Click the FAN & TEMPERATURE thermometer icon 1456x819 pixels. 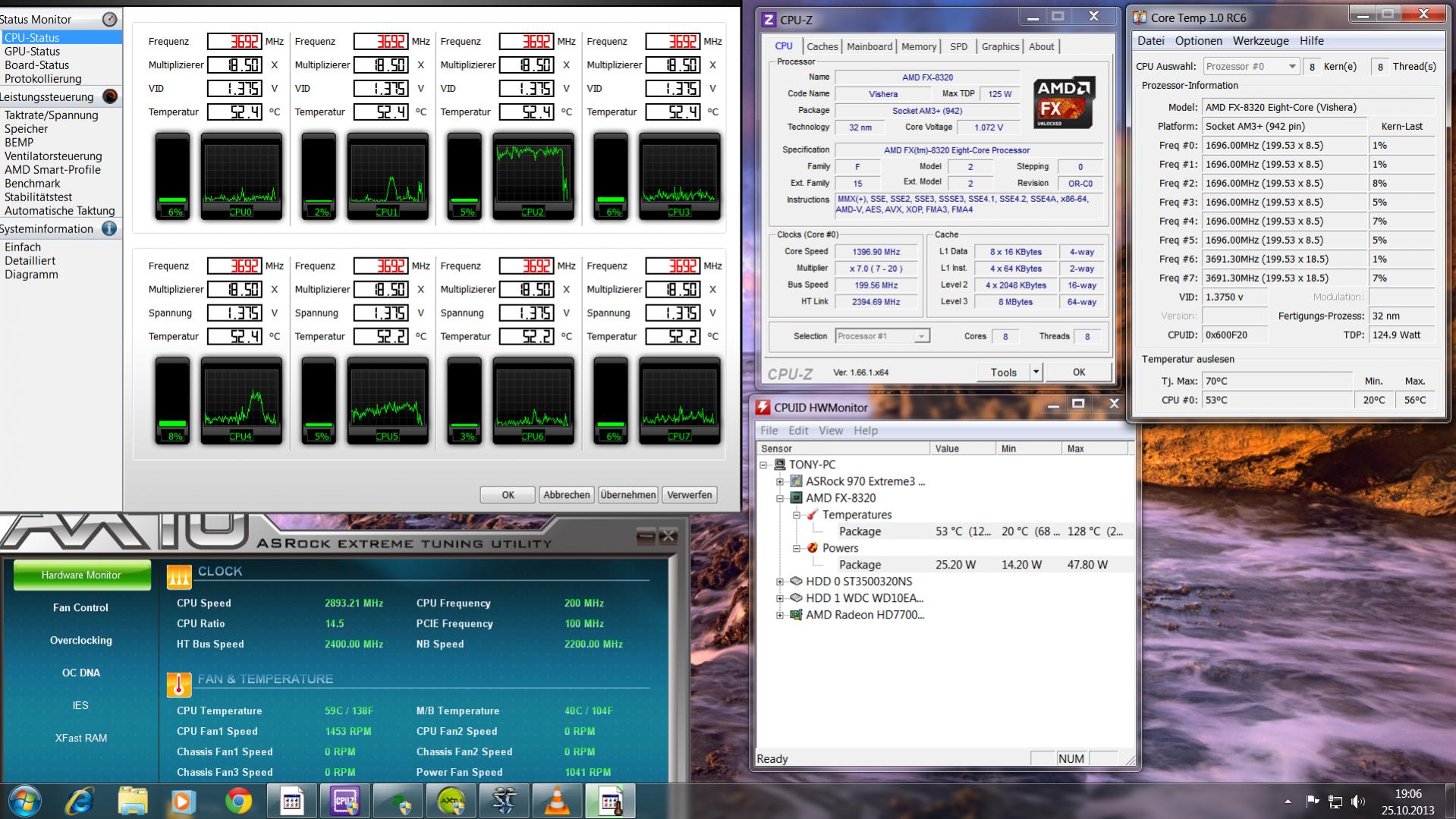coord(179,685)
